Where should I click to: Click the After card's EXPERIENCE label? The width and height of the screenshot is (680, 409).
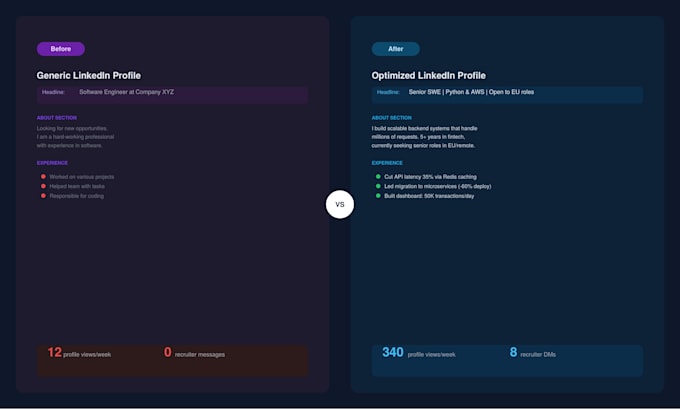(387, 163)
